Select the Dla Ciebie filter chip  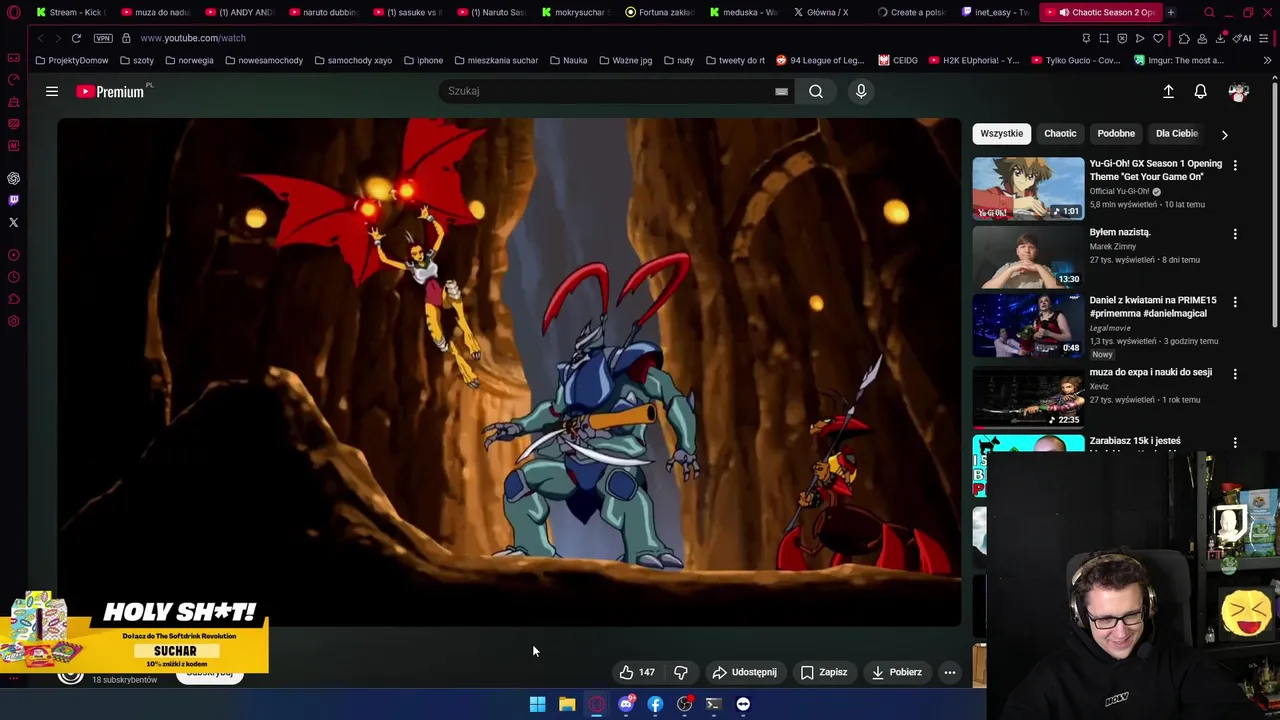[1177, 133]
